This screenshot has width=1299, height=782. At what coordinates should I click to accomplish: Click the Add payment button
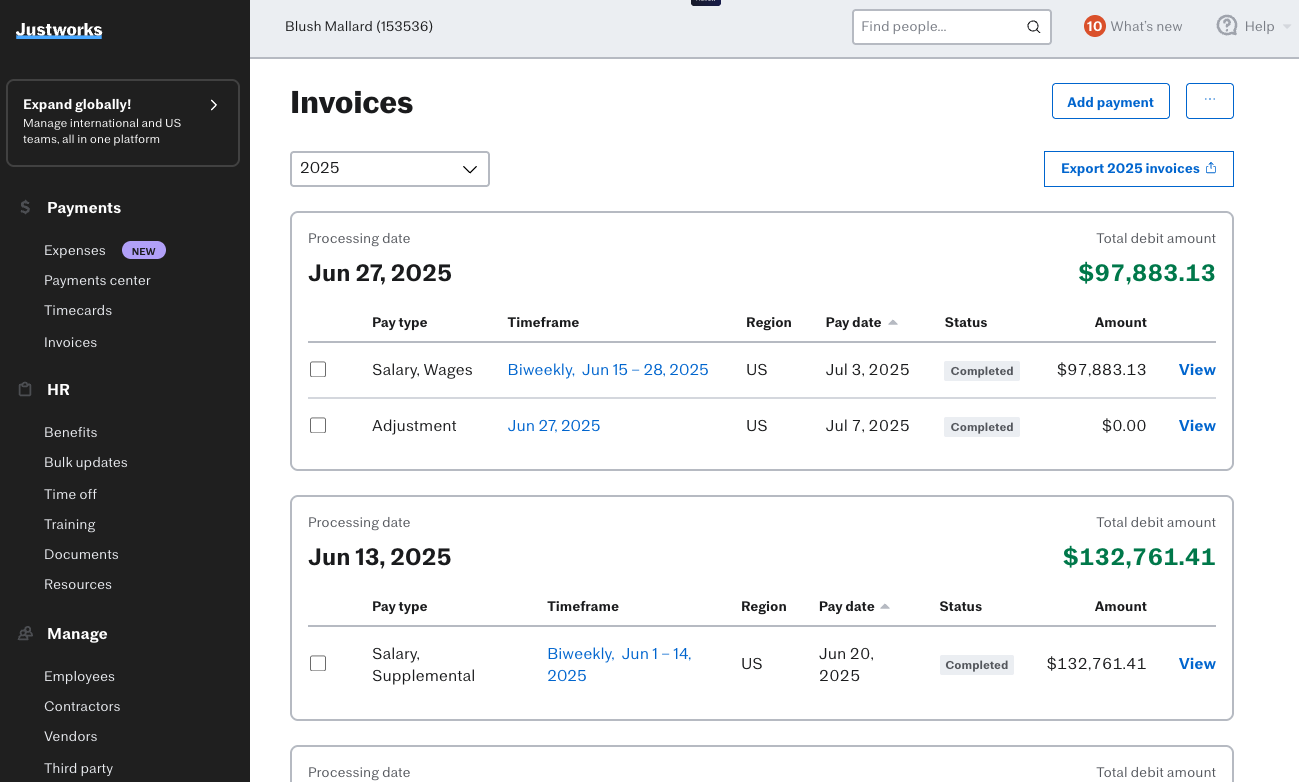[1110, 101]
